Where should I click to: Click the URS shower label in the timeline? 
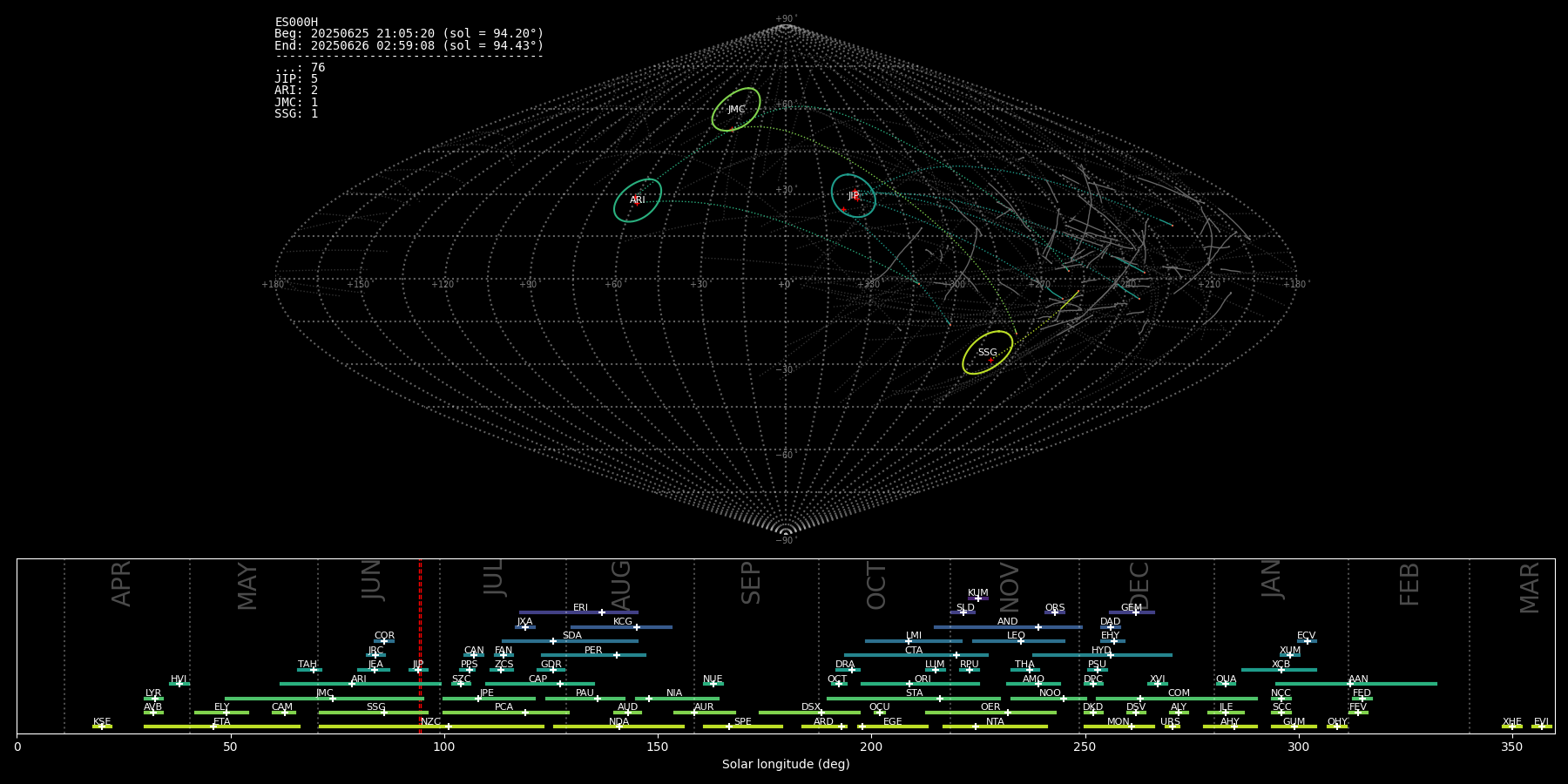(x=1171, y=722)
